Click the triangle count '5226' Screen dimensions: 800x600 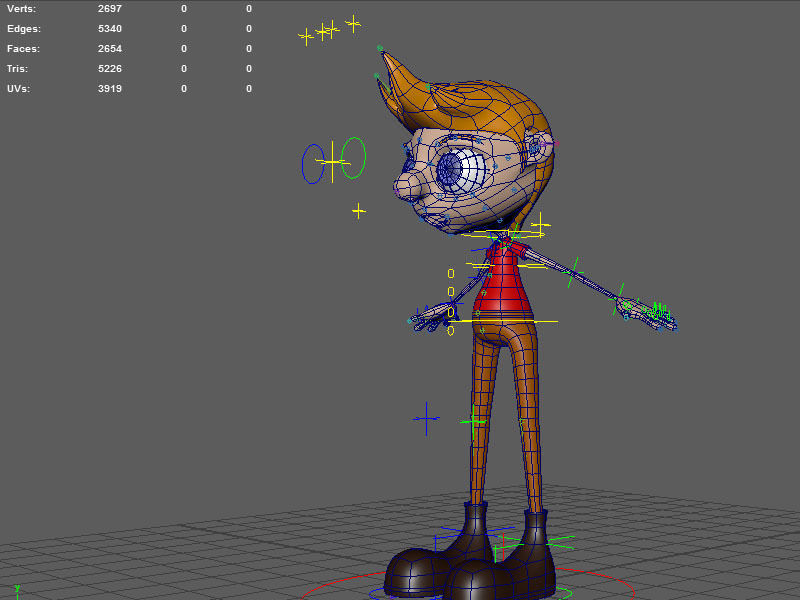point(110,68)
